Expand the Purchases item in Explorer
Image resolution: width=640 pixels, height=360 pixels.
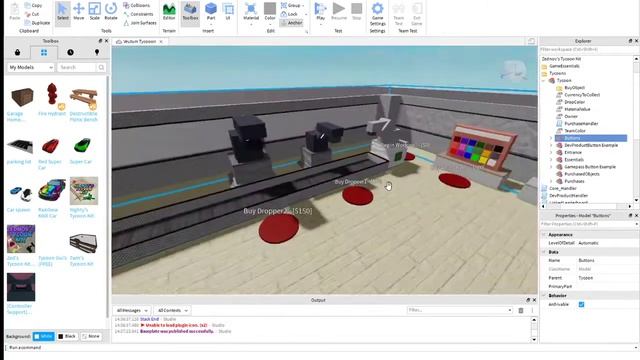click(x=551, y=181)
